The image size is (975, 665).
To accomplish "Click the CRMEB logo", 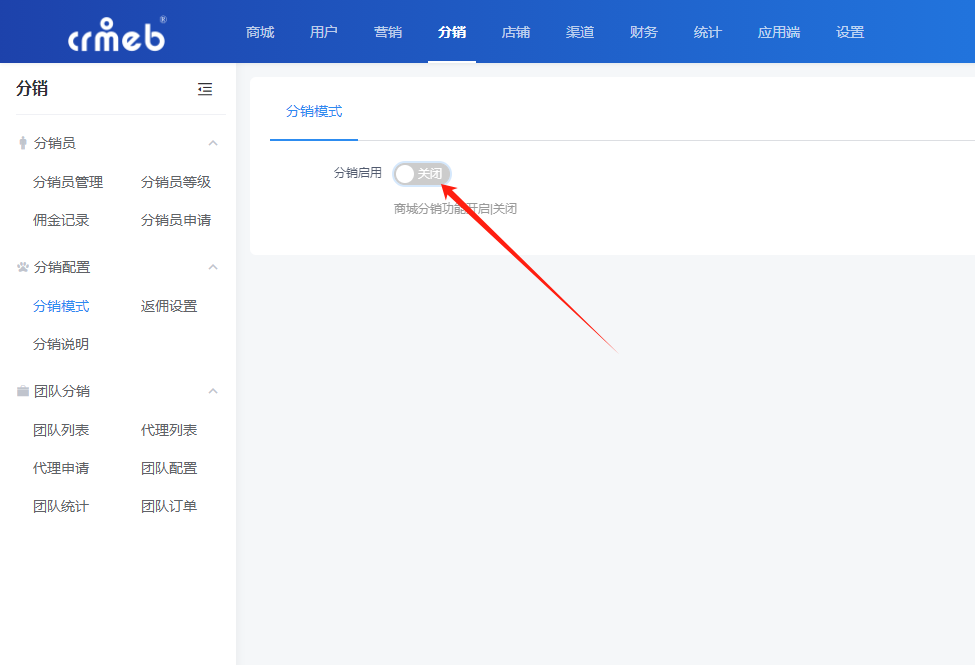I will 116,33.
